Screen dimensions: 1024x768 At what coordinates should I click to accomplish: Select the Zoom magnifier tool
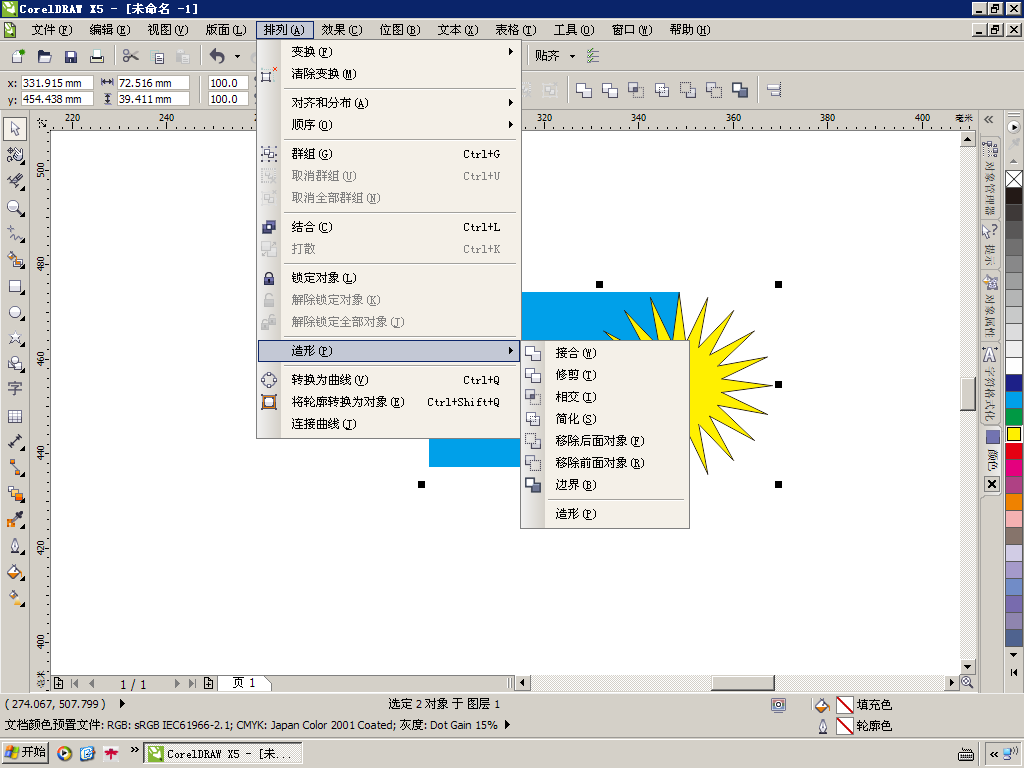click(x=15, y=208)
